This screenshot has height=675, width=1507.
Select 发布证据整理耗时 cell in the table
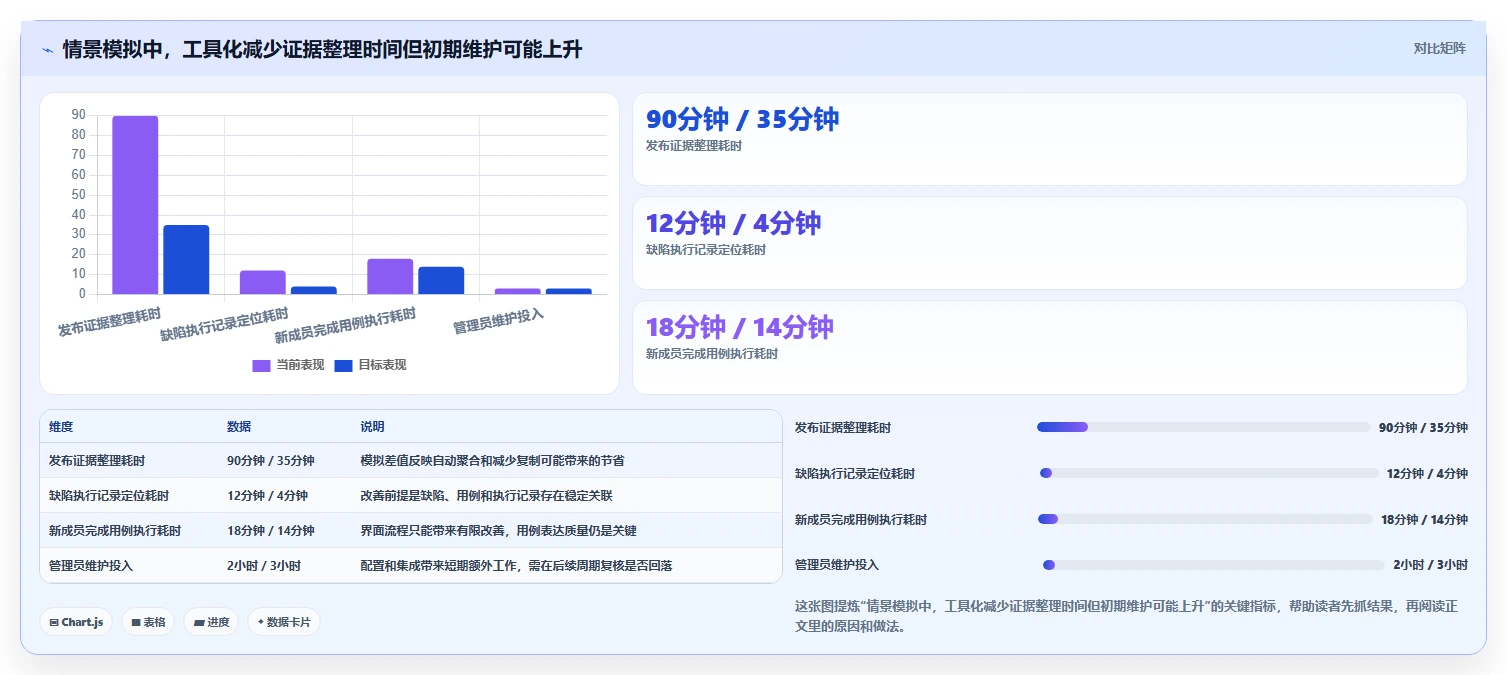(97, 461)
